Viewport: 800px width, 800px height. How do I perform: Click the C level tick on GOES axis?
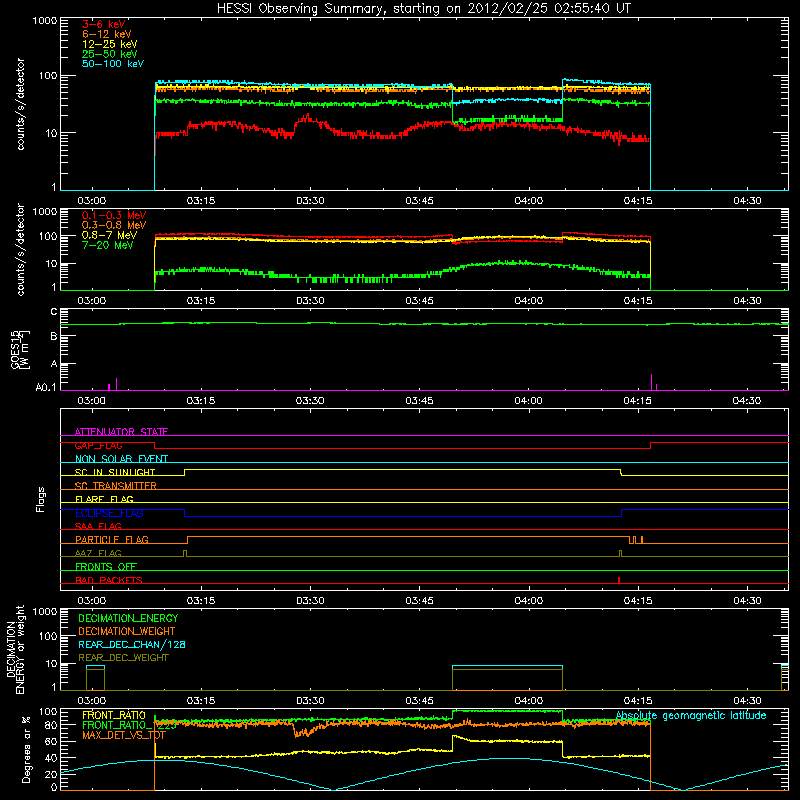pyautogui.click(x=54, y=311)
